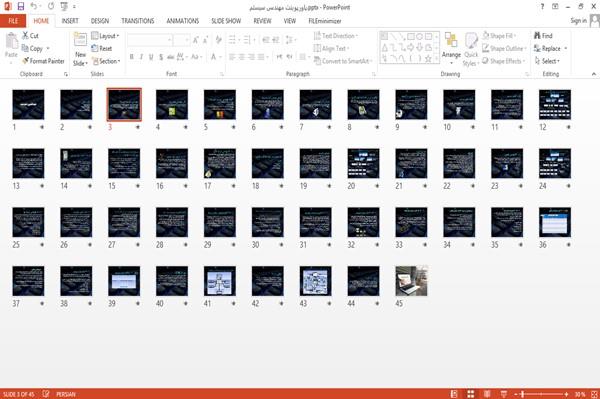
Task: Open the FILEminimizer tab
Action: tap(324, 21)
